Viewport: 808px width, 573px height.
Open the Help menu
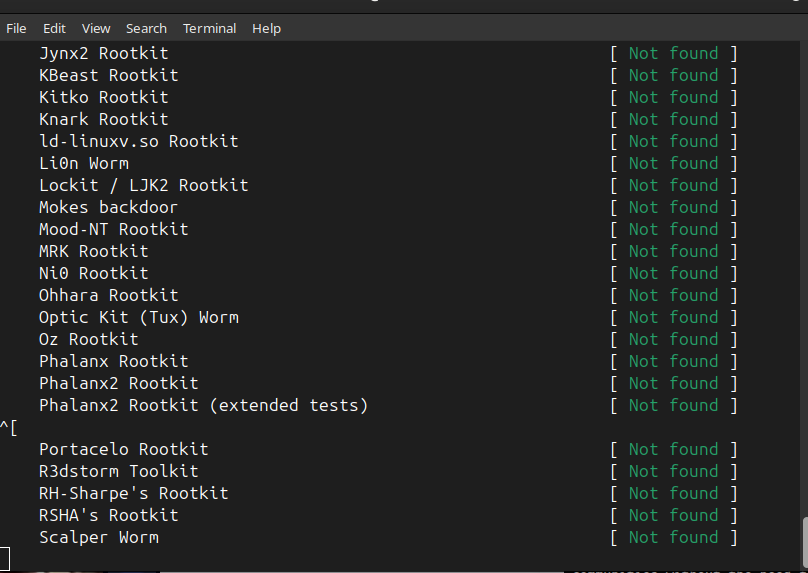(266, 29)
